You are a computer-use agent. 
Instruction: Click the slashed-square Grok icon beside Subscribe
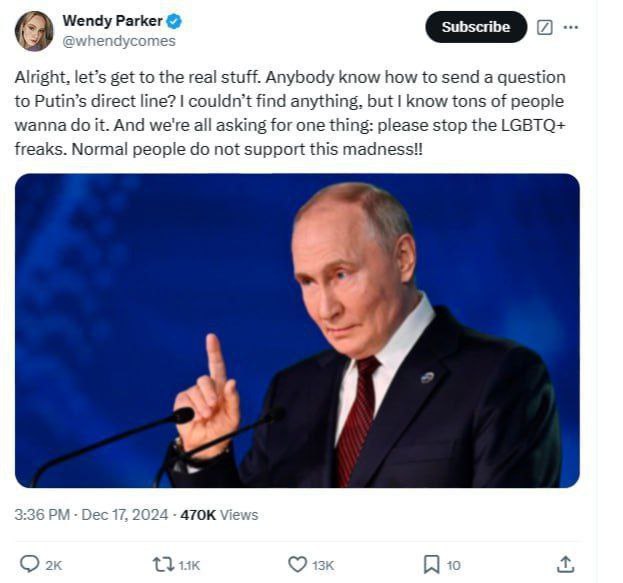click(545, 27)
